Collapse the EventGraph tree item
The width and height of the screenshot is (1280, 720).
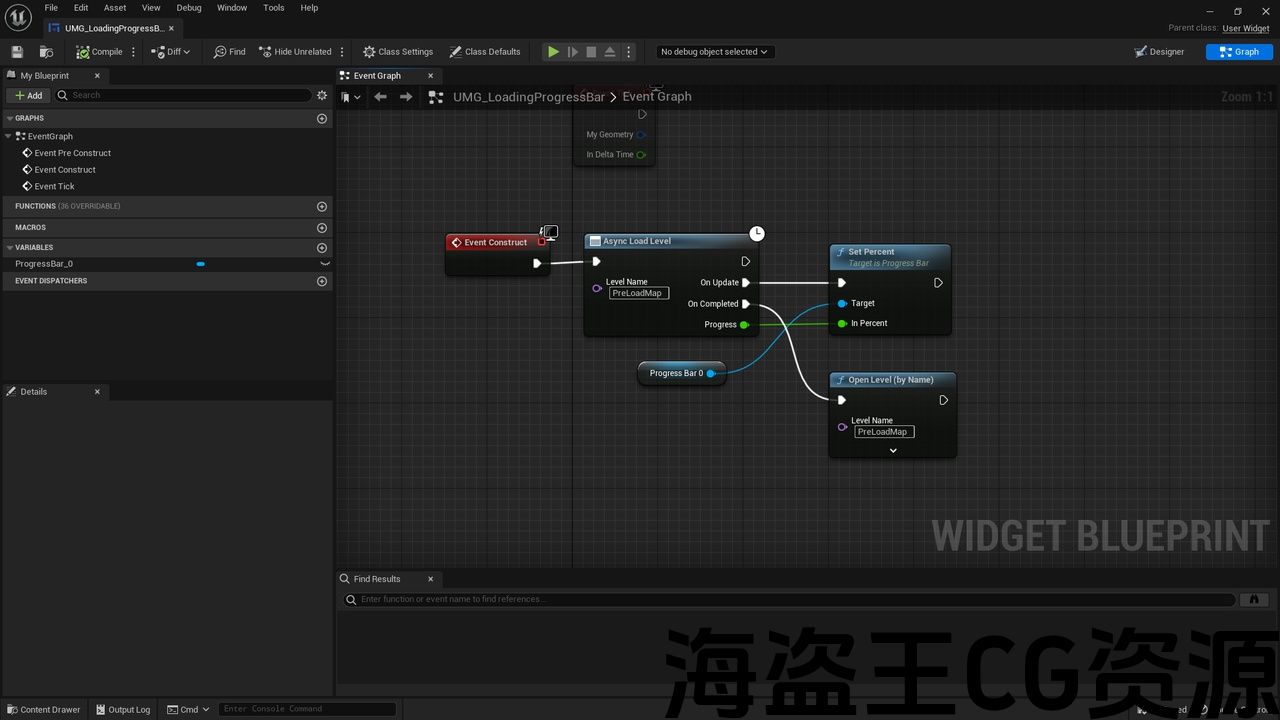(9, 136)
